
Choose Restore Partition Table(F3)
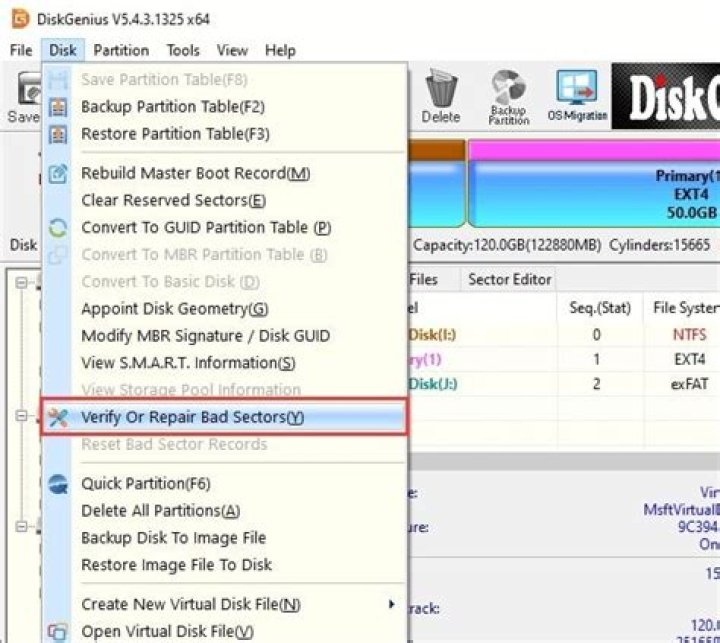[x=225, y=134]
